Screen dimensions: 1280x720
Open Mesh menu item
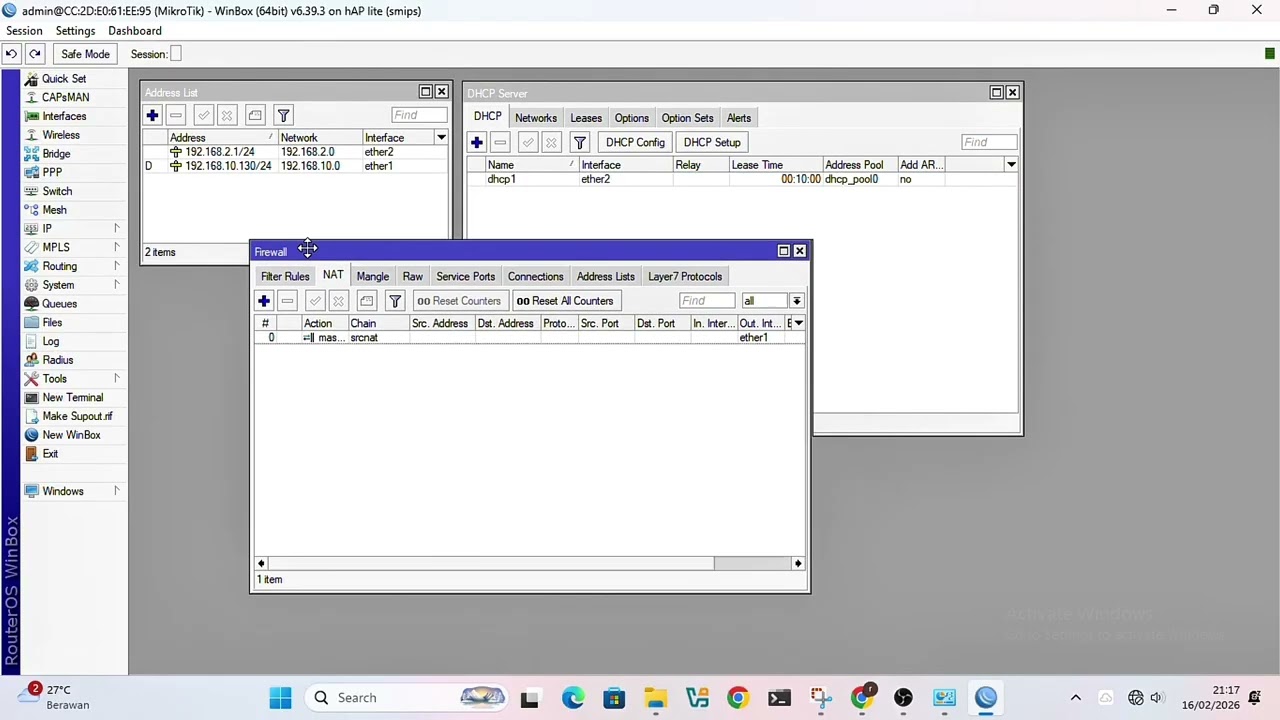click(54, 210)
